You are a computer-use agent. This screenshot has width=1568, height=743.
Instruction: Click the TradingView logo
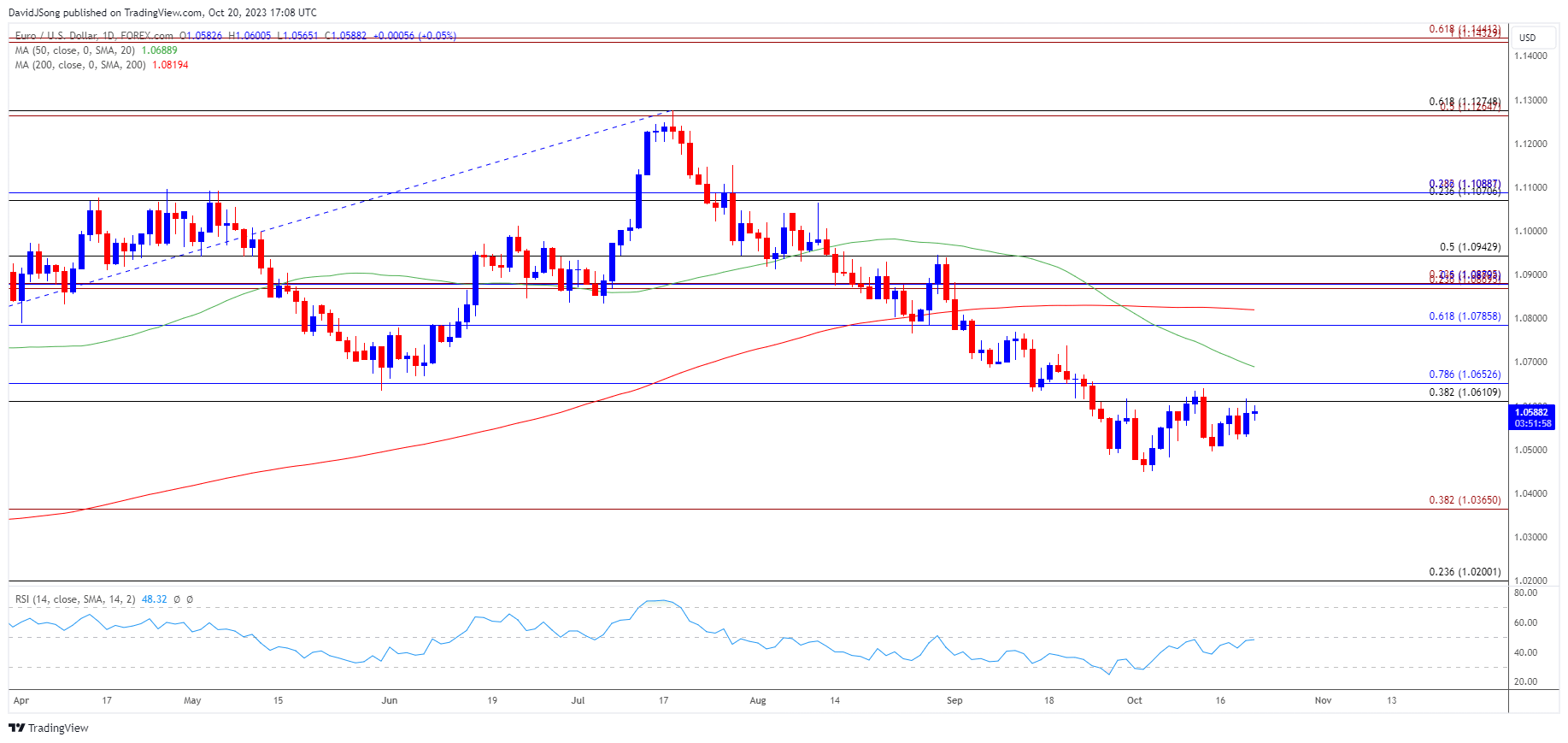[x=49, y=728]
